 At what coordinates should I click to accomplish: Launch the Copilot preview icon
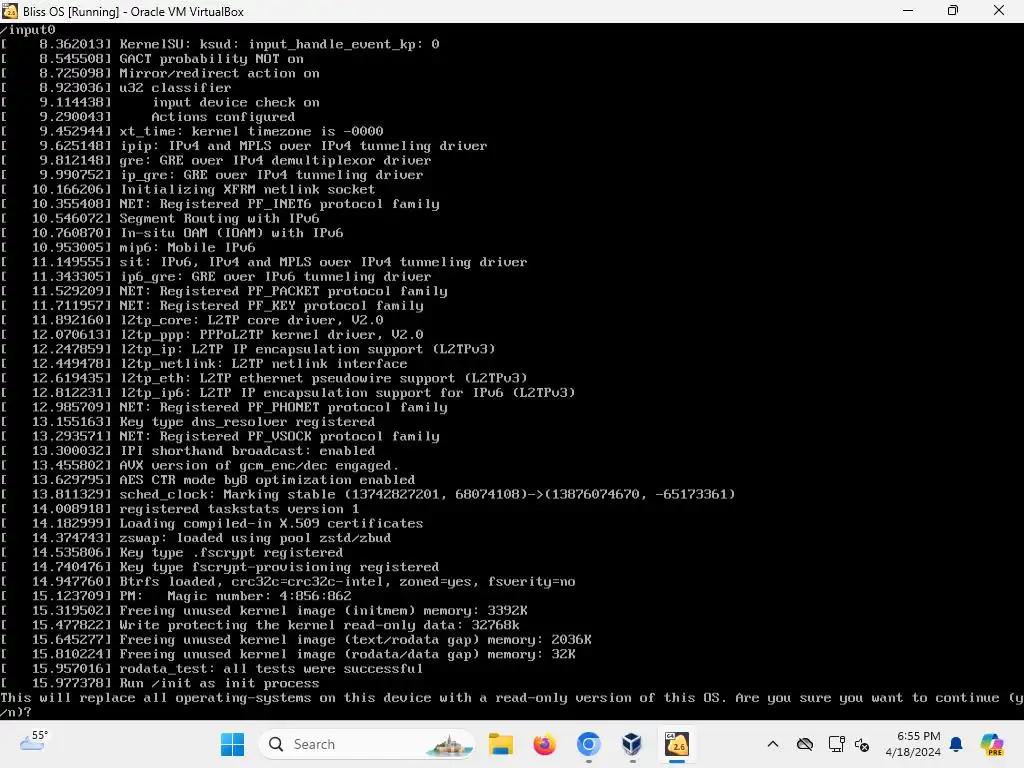coord(991,744)
